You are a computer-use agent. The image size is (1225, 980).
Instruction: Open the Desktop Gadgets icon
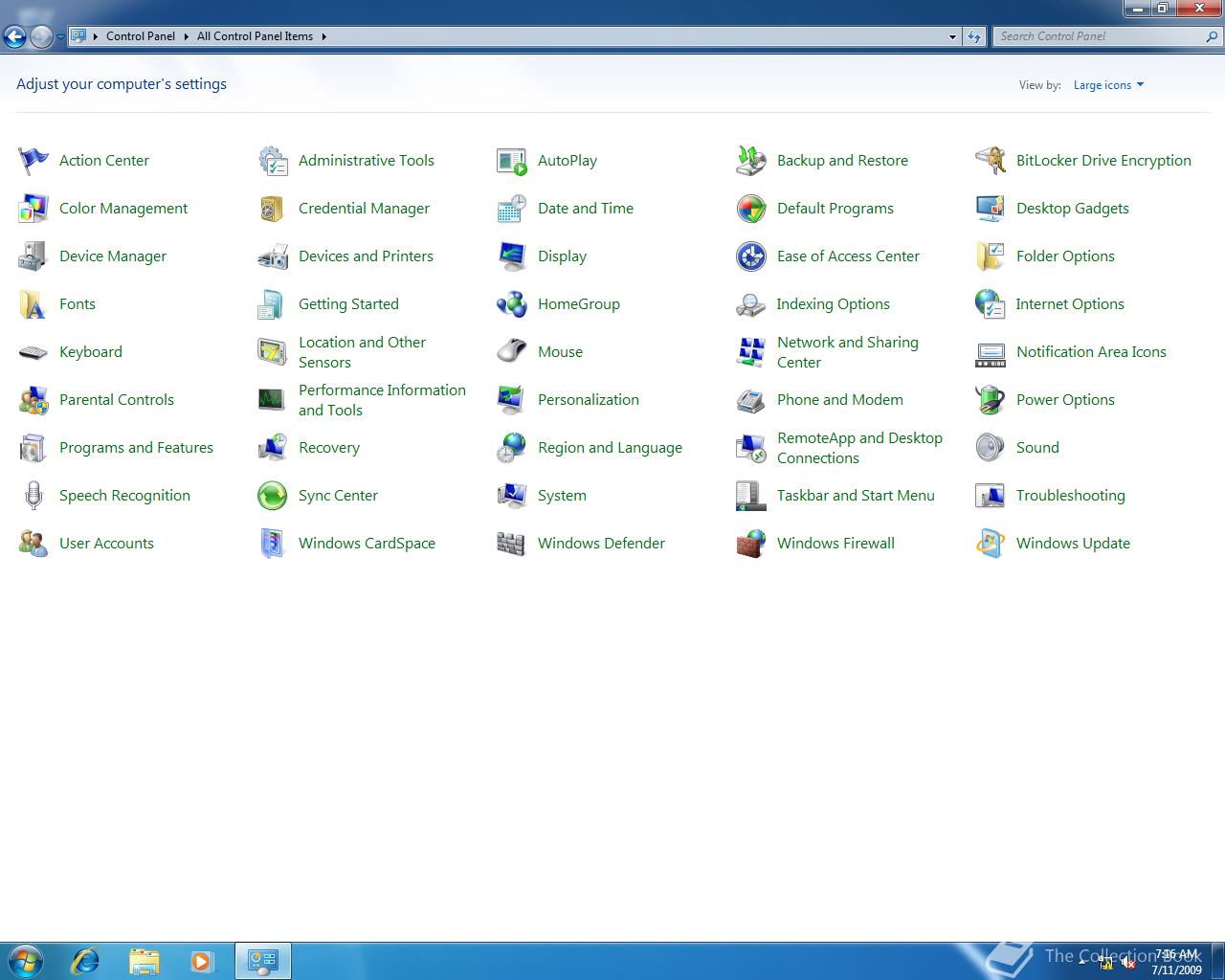point(991,209)
